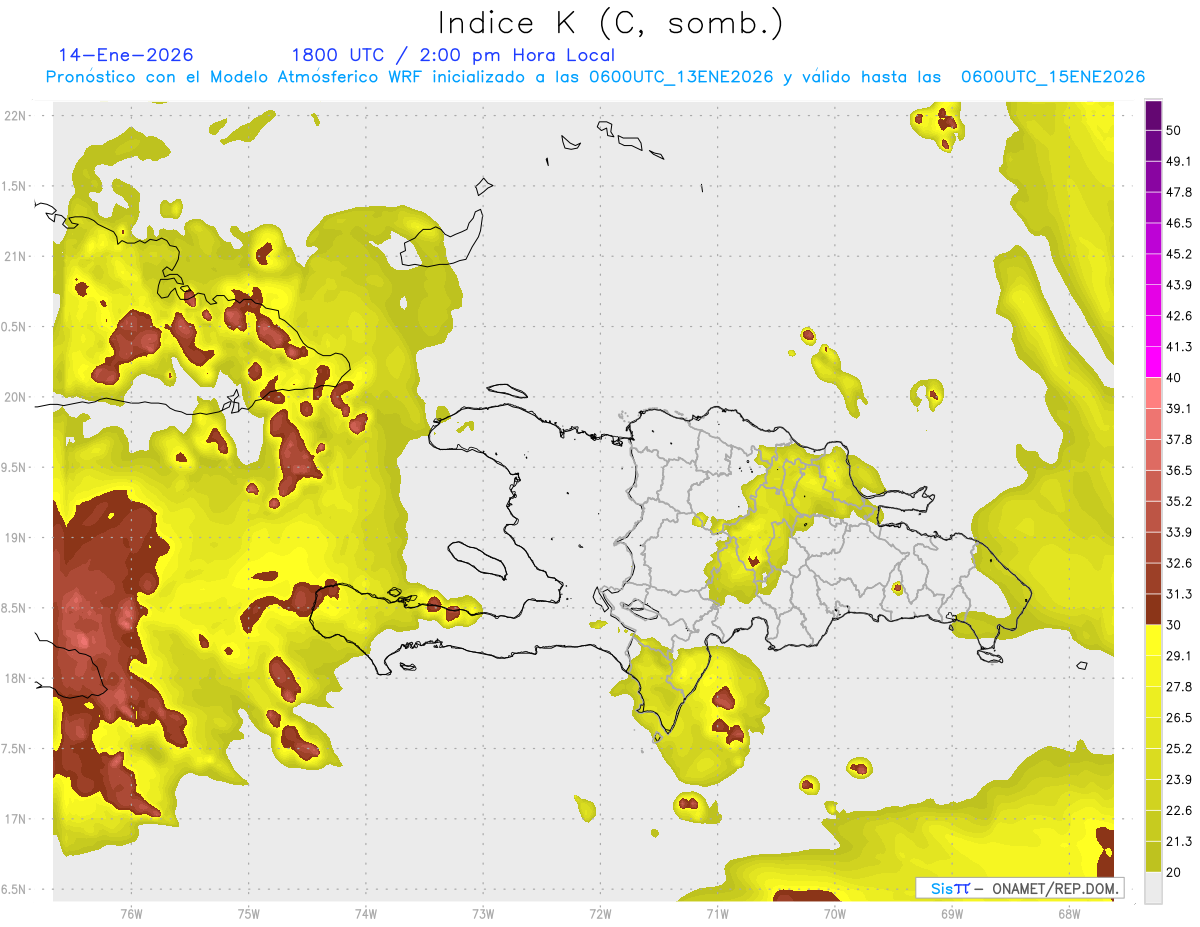Image resolution: width=1200 pixels, height=927 pixels.
Task: Click the latitude axis label "19N"
Action: (x=15, y=538)
